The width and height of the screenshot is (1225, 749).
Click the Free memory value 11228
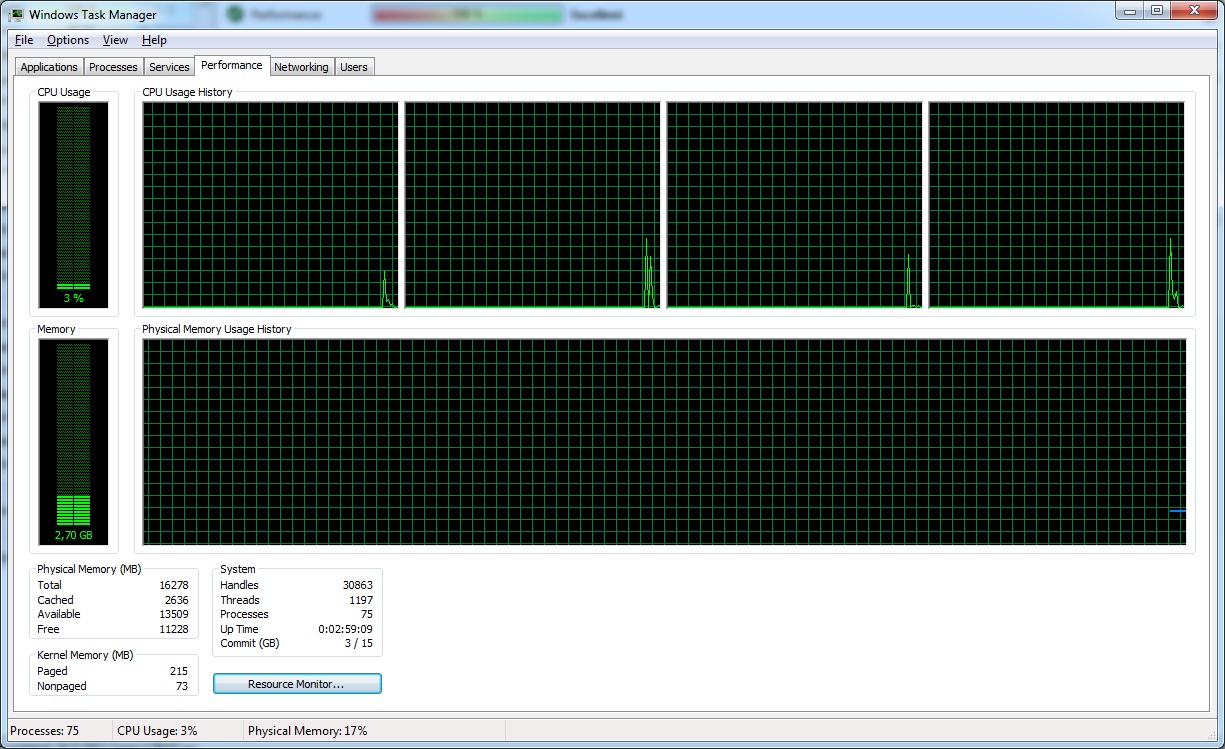(174, 629)
